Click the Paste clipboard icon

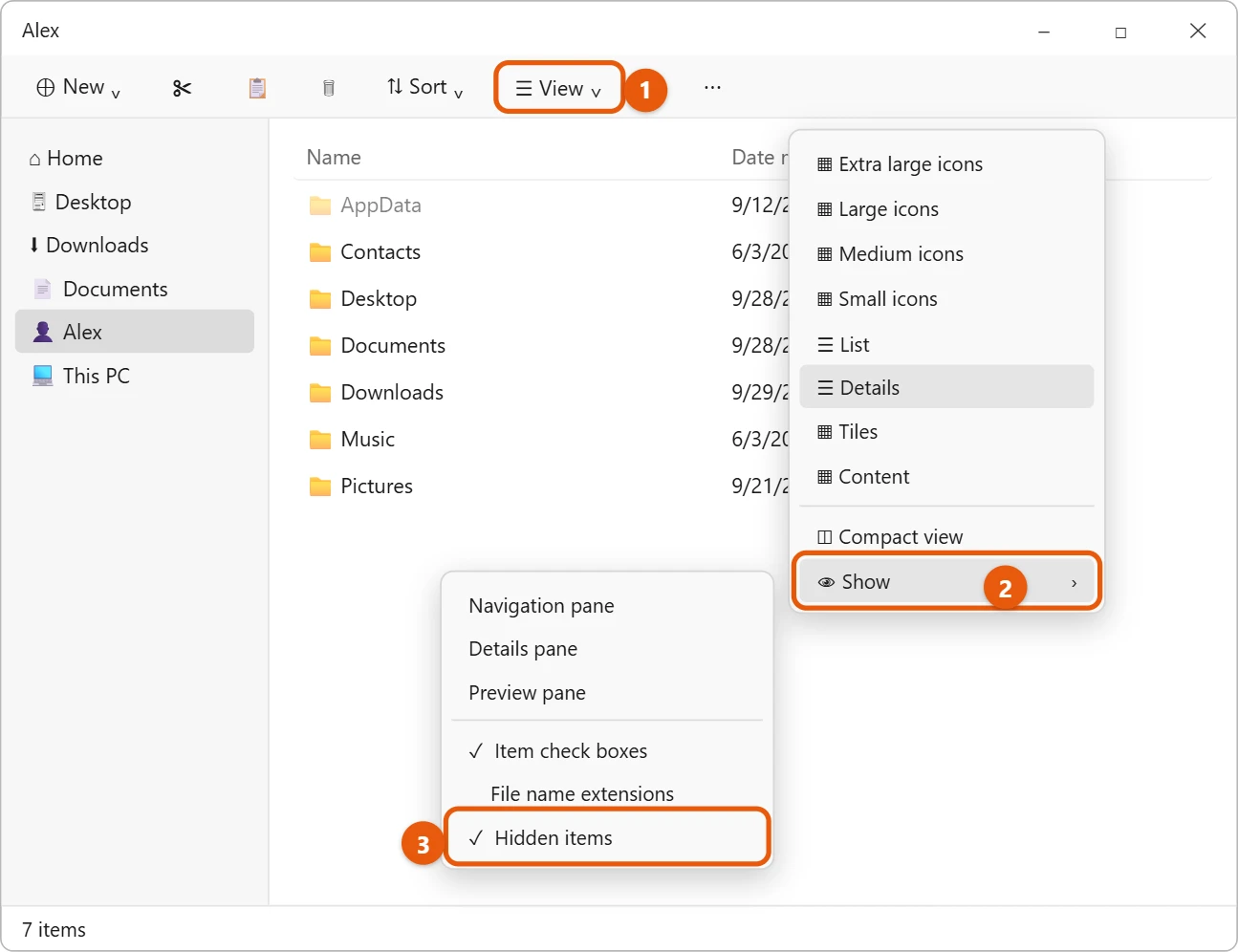(257, 88)
